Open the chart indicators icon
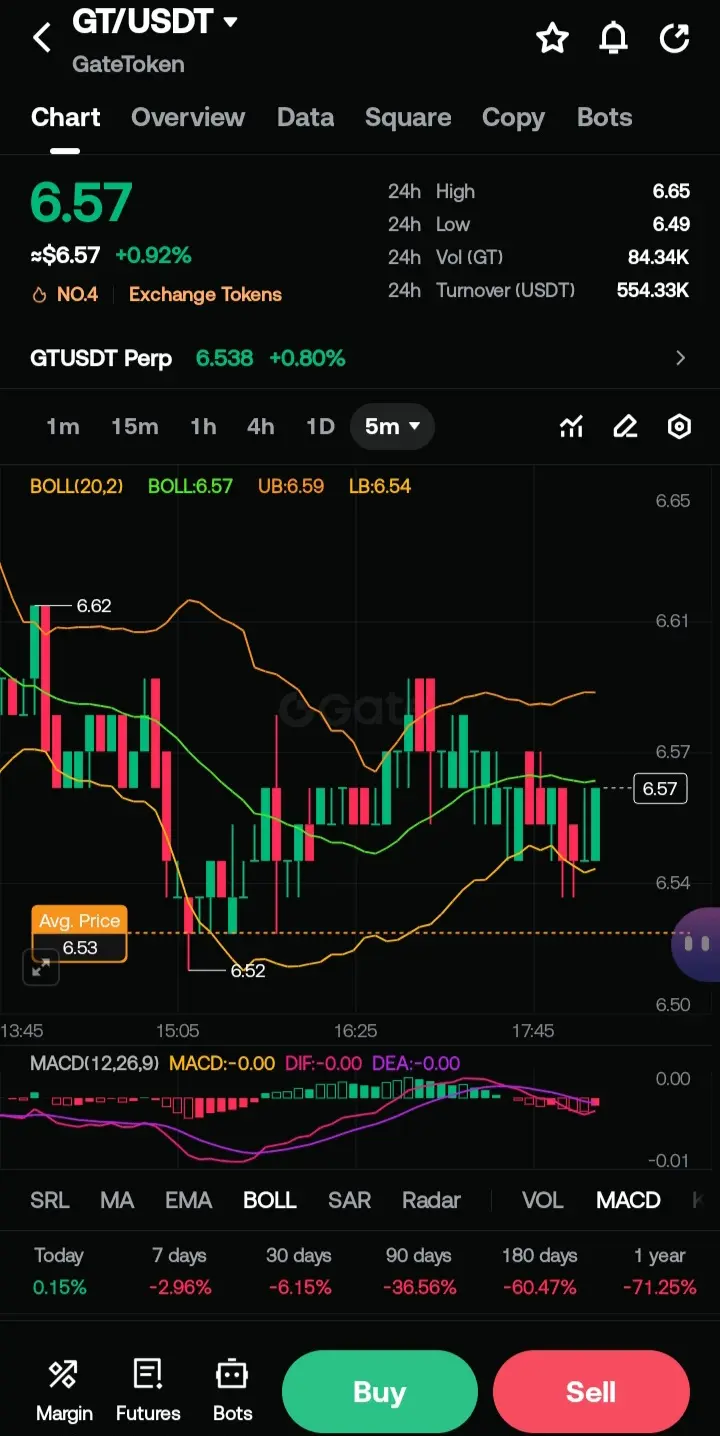The height and width of the screenshot is (1436, 720). click(x=571, y=427)
